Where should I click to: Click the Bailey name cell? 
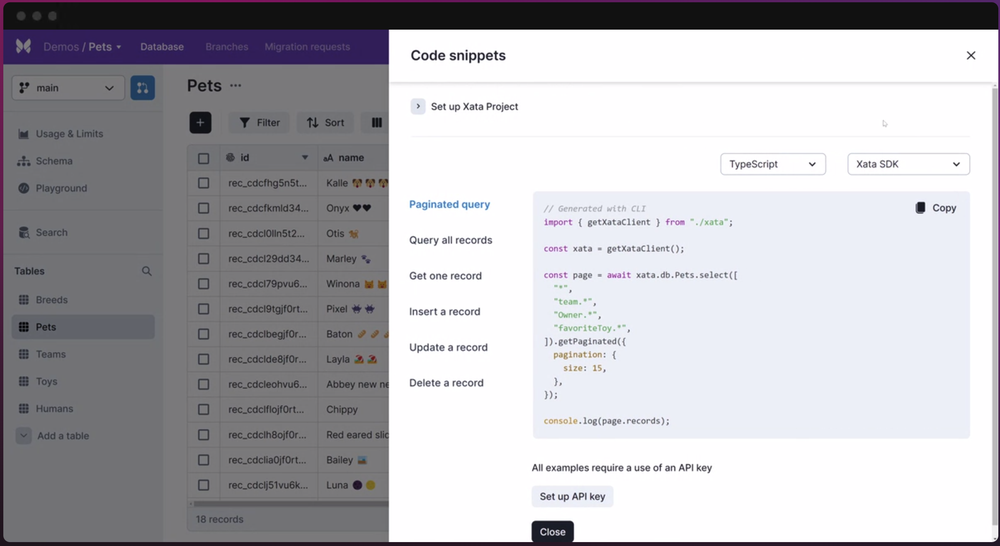pyautogui.click(x=353, y=460)
